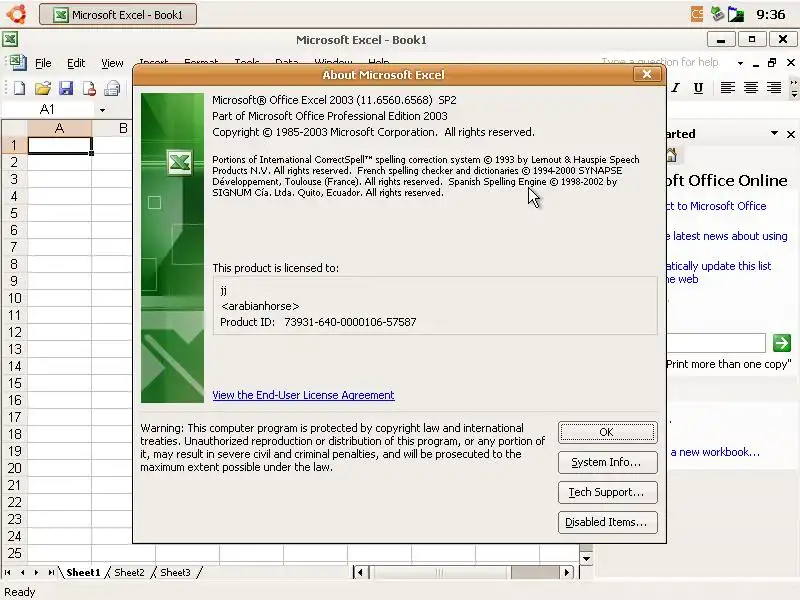
Task: Click the horizontal scrollbar thumb
Action: [x=441, y=572]
